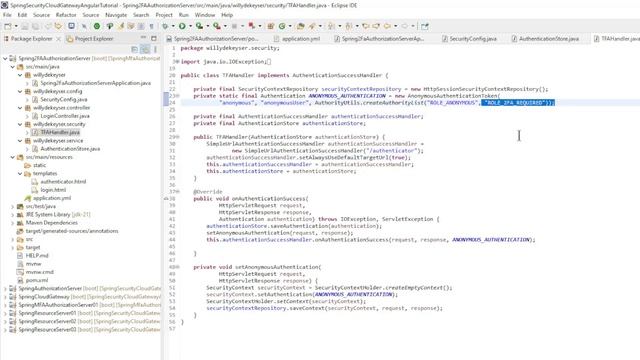Screen dimensions: 640x360
Task: Collapse the templates folder
Action: tap(20, 173)
